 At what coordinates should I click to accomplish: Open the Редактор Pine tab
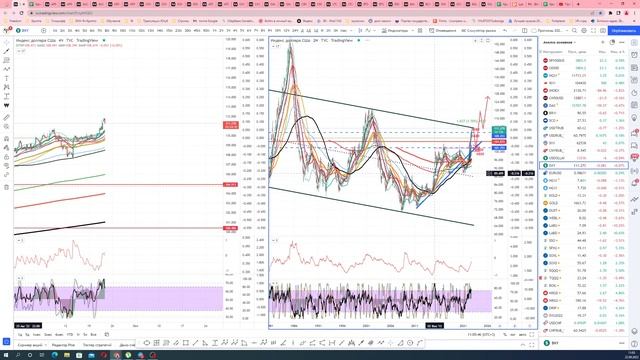[63, 345]
